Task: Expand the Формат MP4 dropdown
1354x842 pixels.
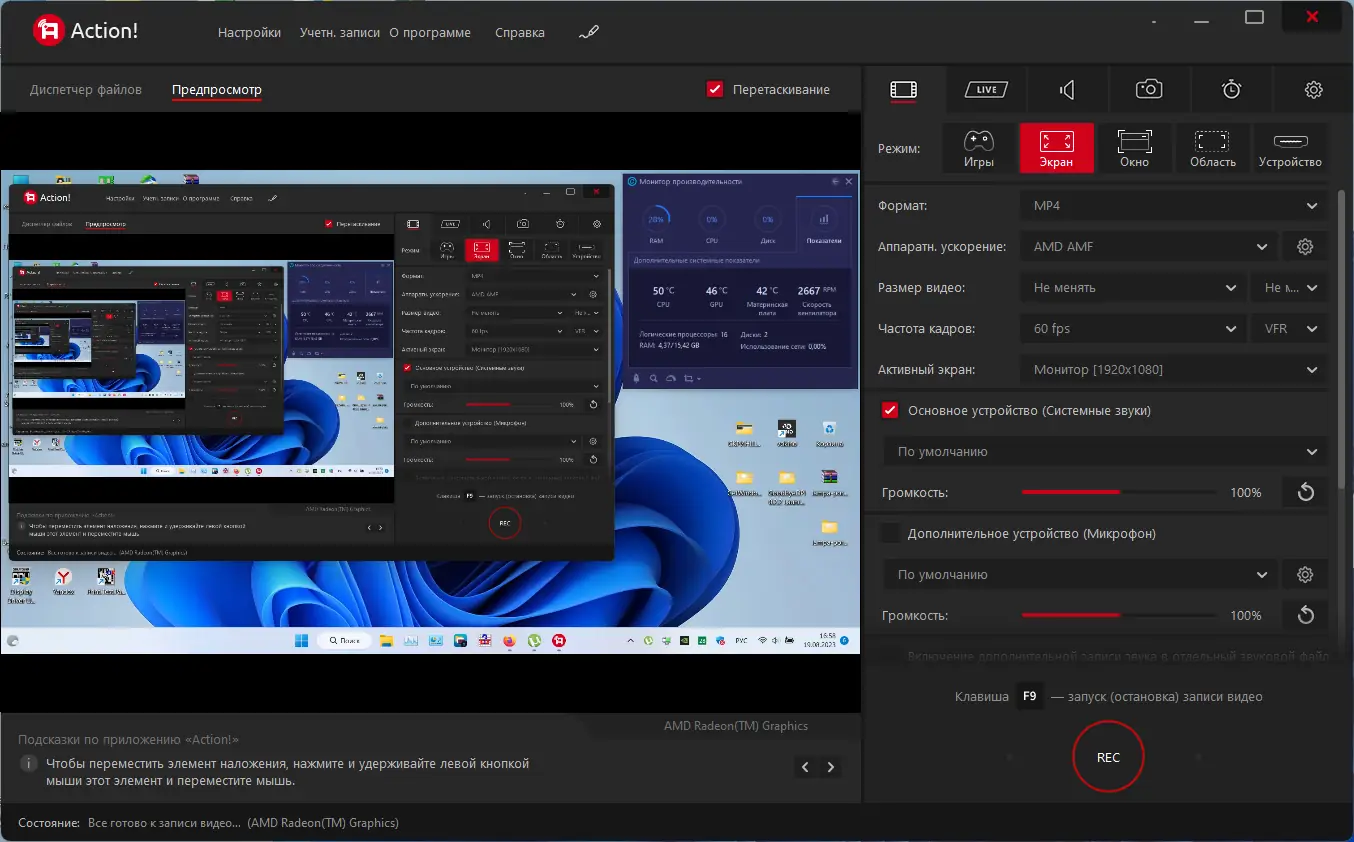Action: tap(1174, 205)
